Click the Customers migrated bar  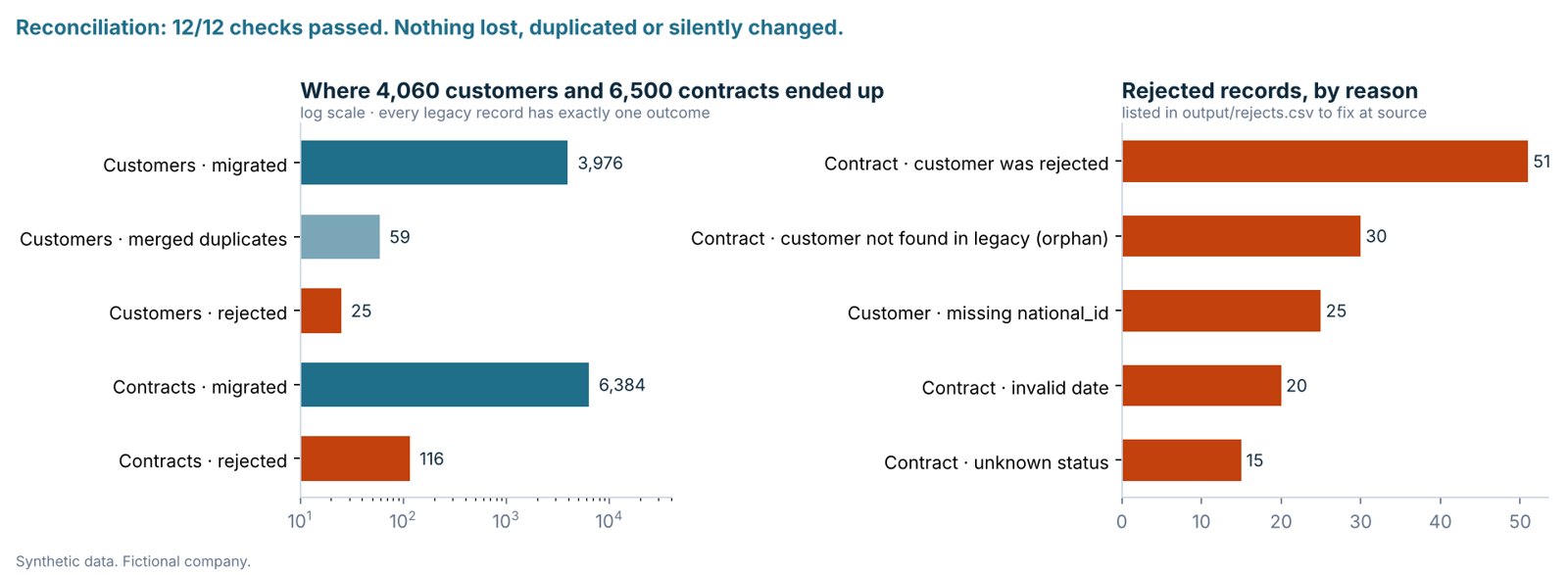pyautogui.click(x=434, y=163)
